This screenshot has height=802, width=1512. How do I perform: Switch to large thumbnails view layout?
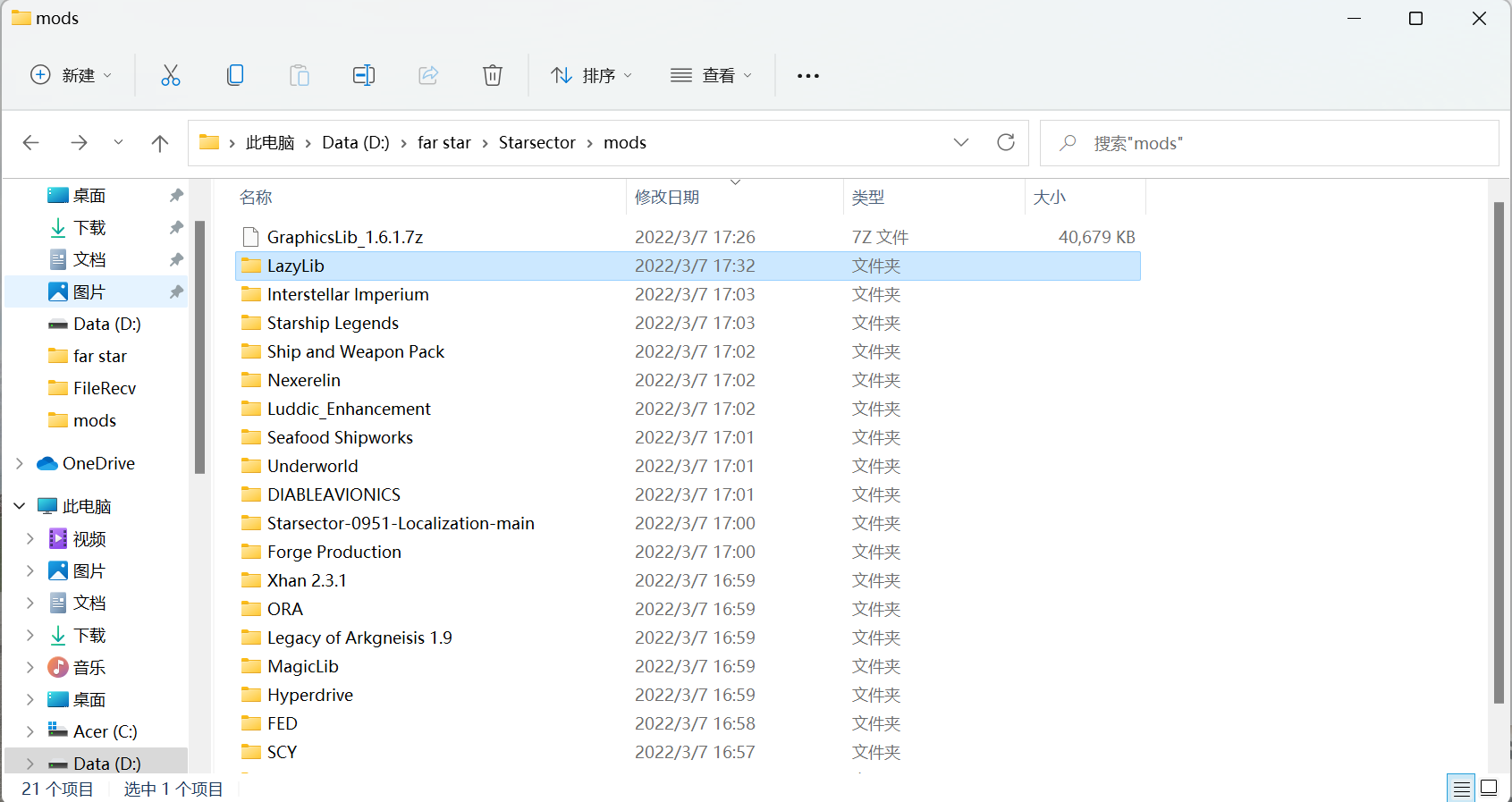click(1489, 788)
